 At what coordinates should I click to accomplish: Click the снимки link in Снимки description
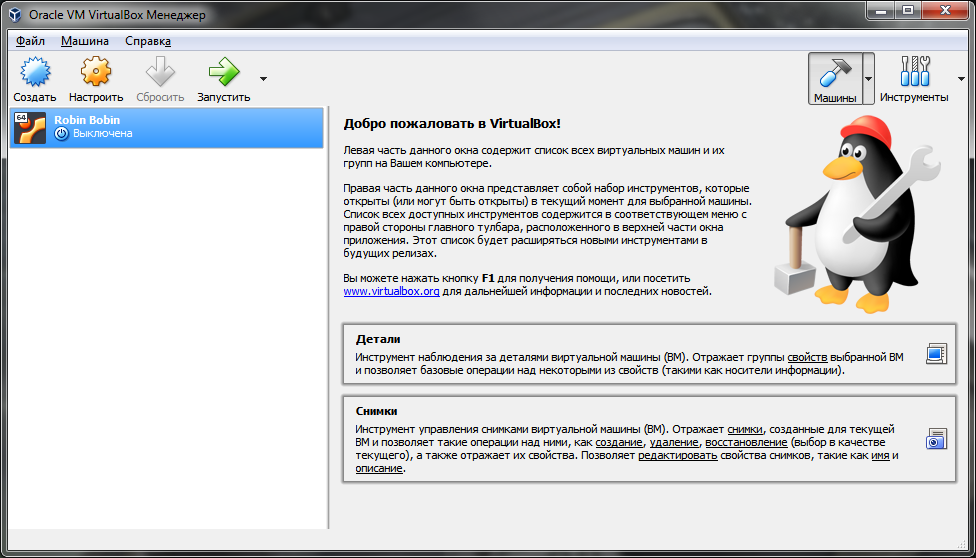[744, 430]
